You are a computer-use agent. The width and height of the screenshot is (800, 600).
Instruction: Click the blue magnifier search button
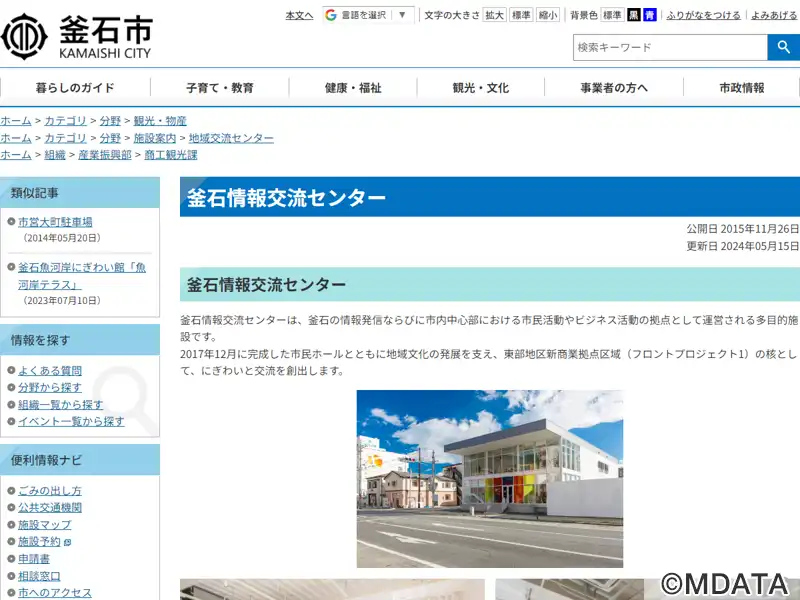click(x=784, y=47)
